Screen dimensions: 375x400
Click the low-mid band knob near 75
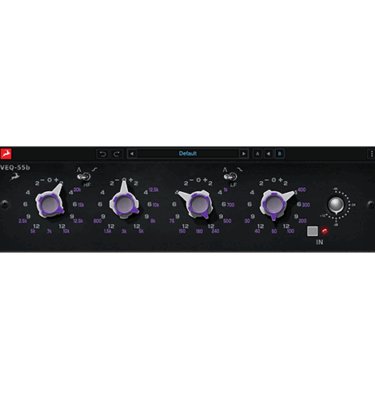[x=198, y=204]
